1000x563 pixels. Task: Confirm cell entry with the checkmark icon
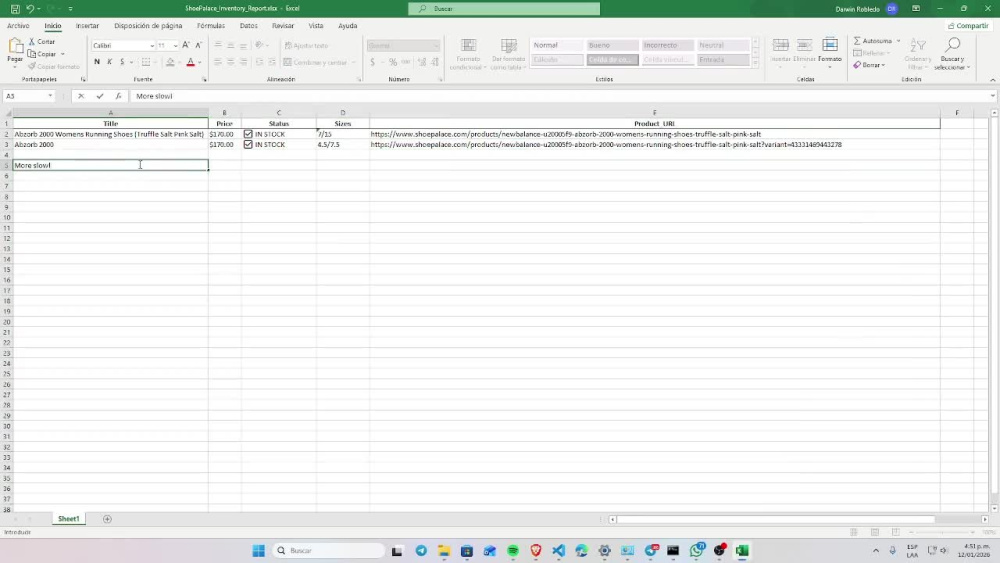click(x=99, y=96)
